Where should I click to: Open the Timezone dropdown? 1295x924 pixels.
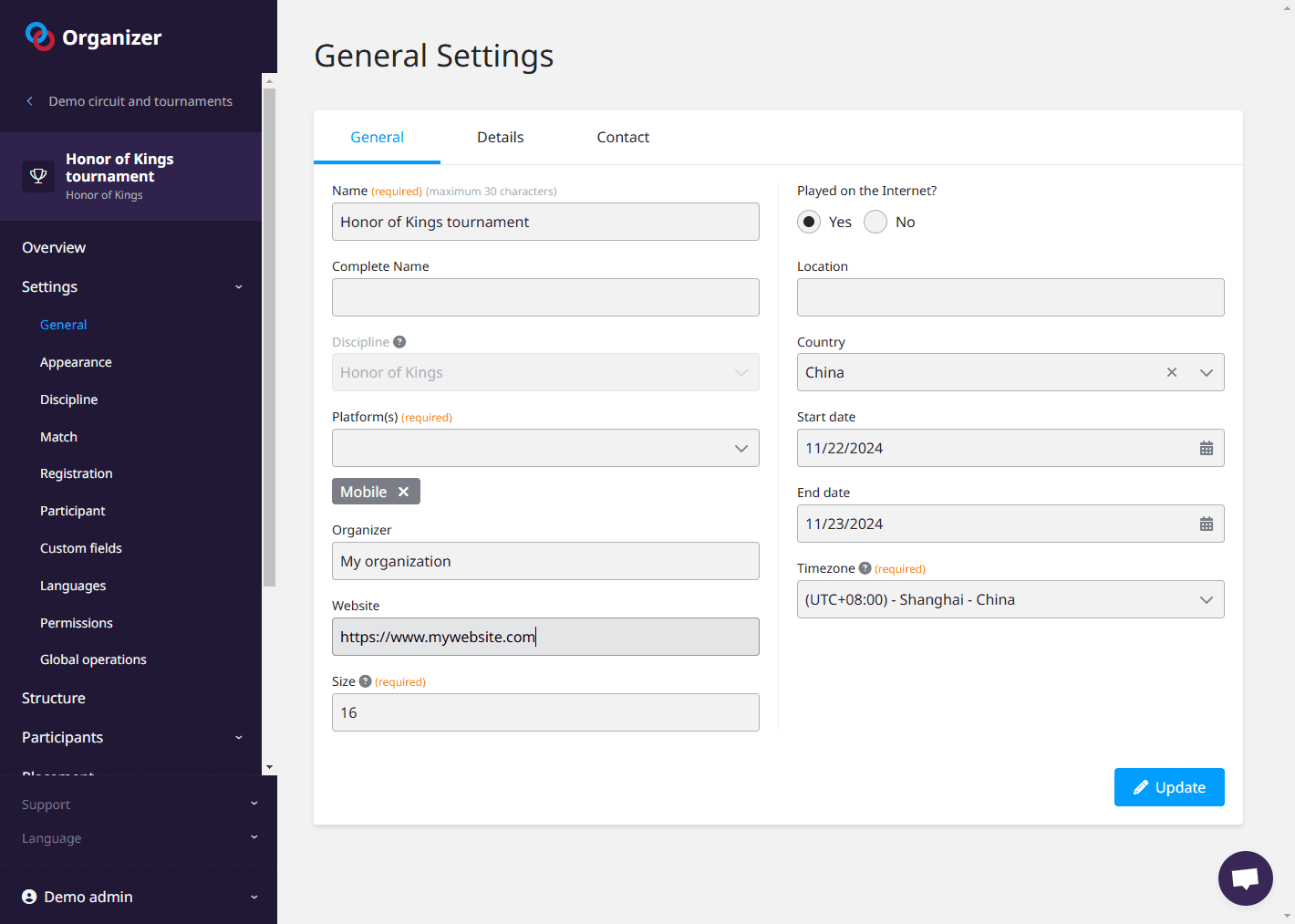[1010, 599]
